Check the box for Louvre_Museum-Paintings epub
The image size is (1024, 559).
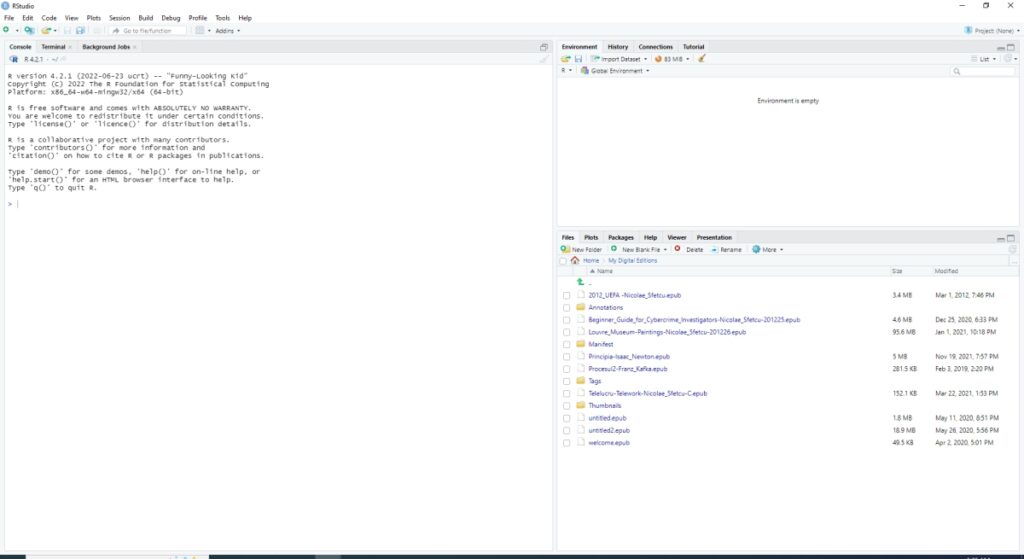tap(566, 332)
